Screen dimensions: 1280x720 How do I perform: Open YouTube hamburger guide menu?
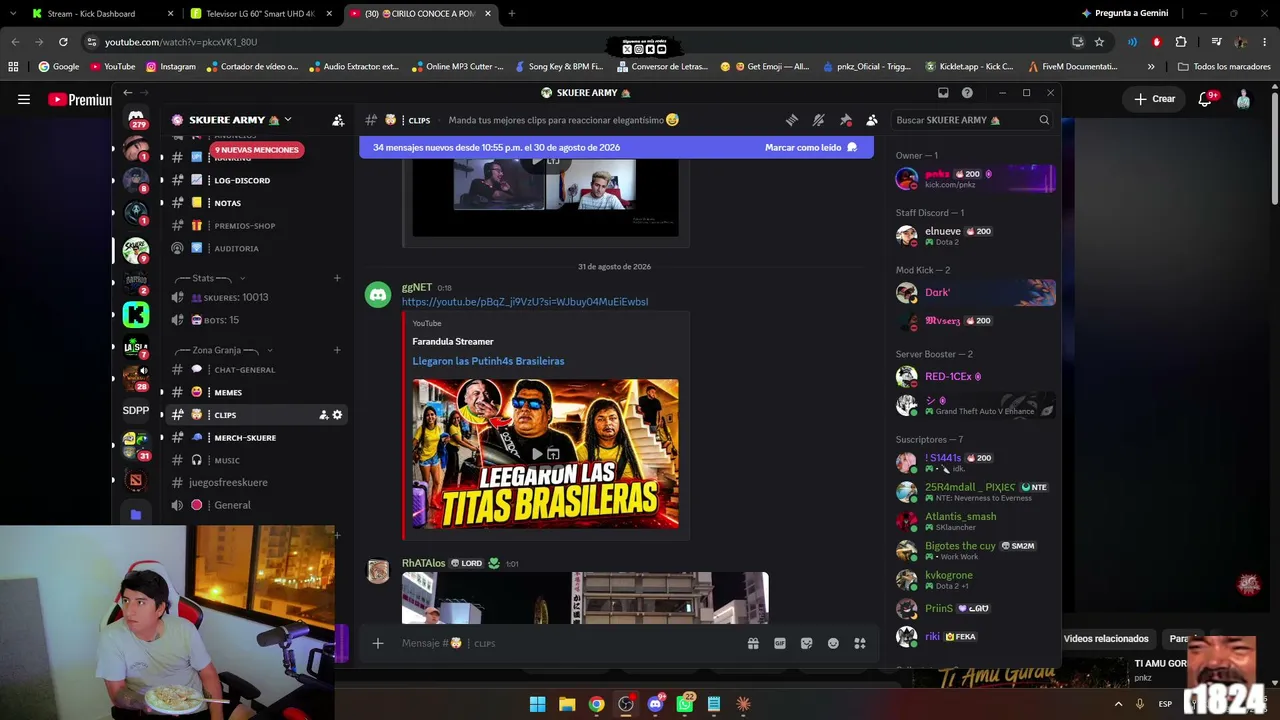point(24,99)
